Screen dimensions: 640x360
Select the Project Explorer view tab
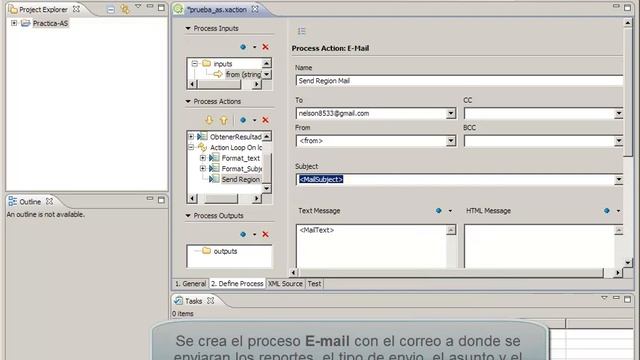pyautogui.click(x=43, y=9)
